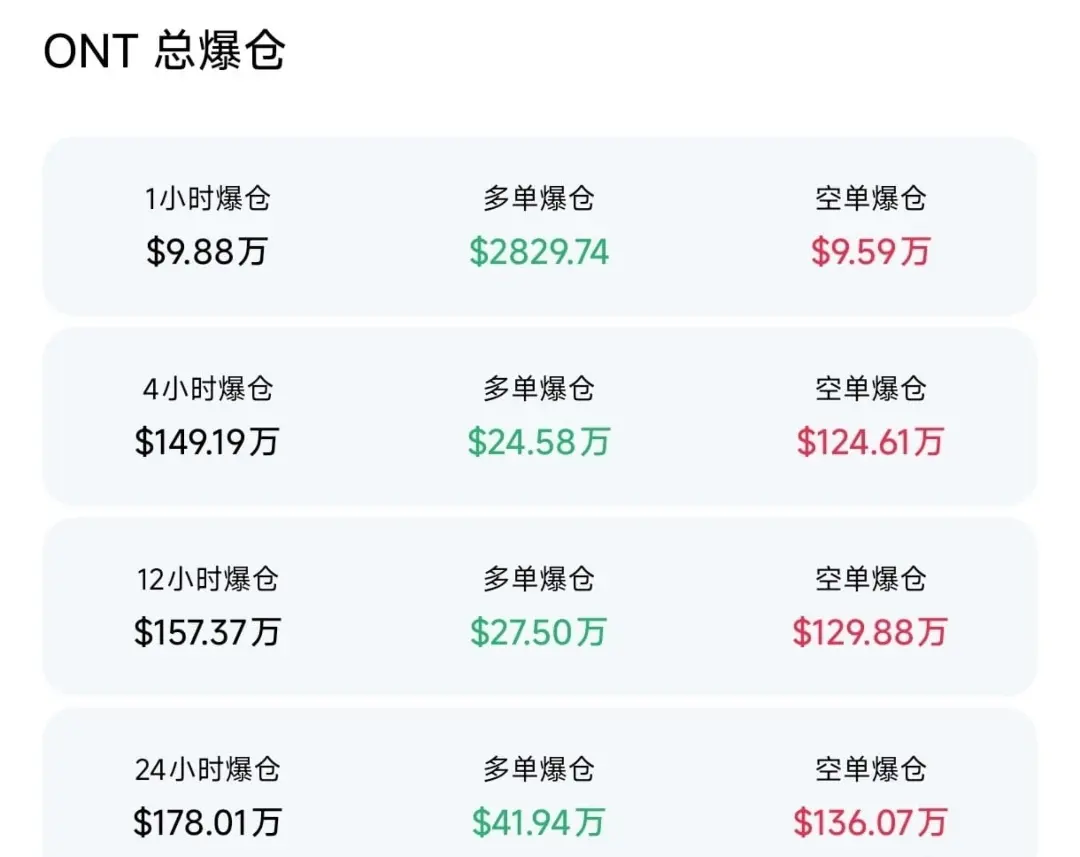Image resolution: width=1080 pixels, height=857 pixels.
Task: Click the red $136.07万 value
Action: 870,822
